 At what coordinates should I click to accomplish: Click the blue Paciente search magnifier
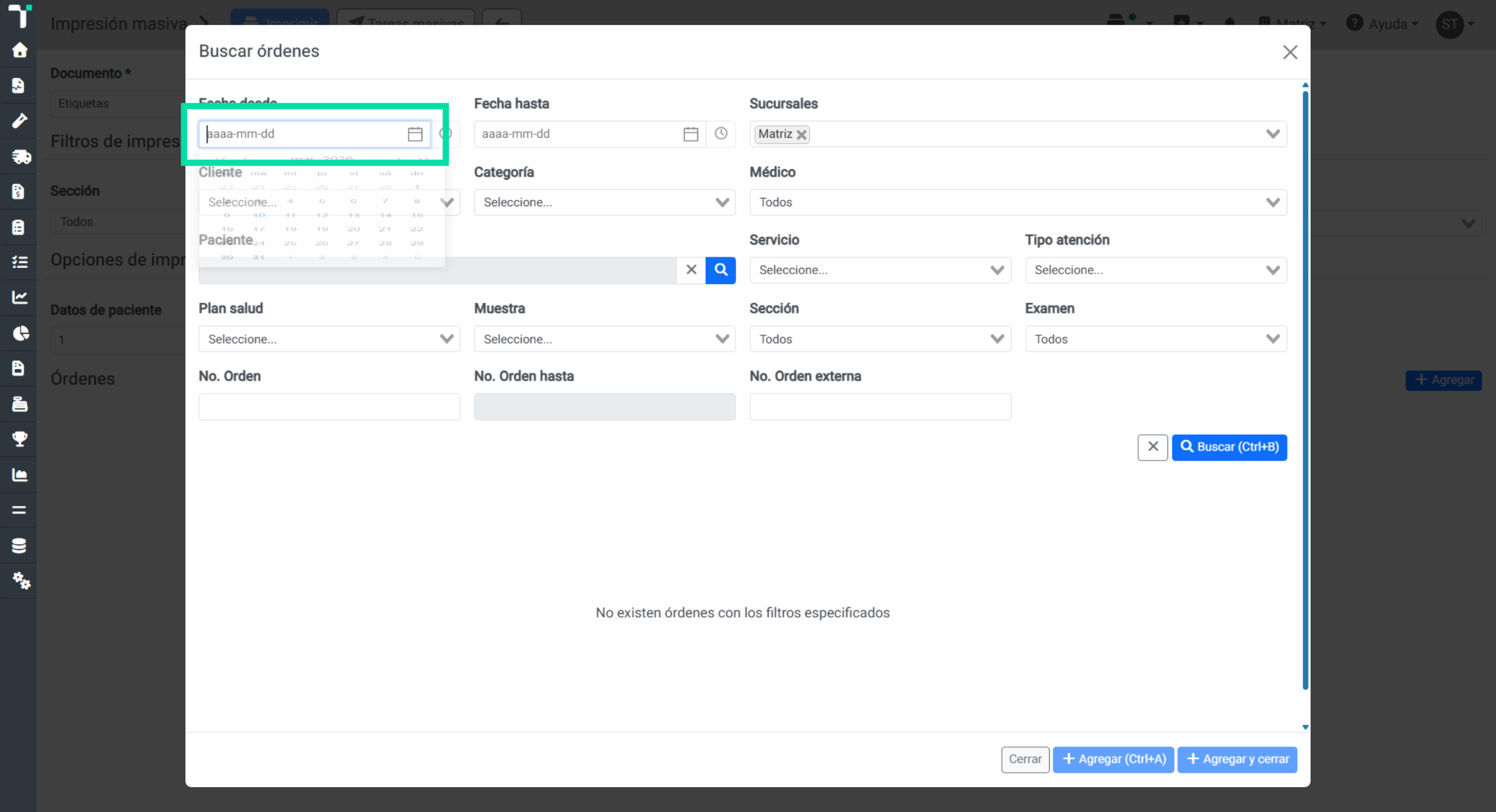pos(721,270)
